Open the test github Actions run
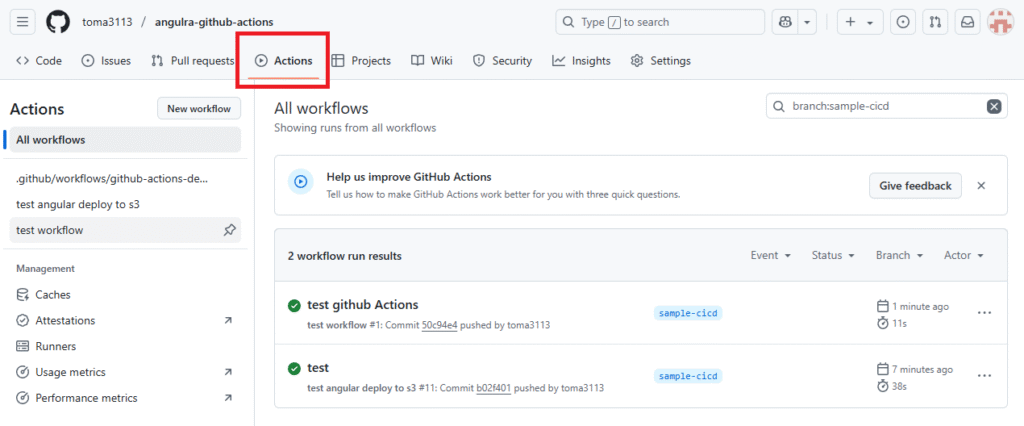 pyautogui.click(x=362, y=304)
